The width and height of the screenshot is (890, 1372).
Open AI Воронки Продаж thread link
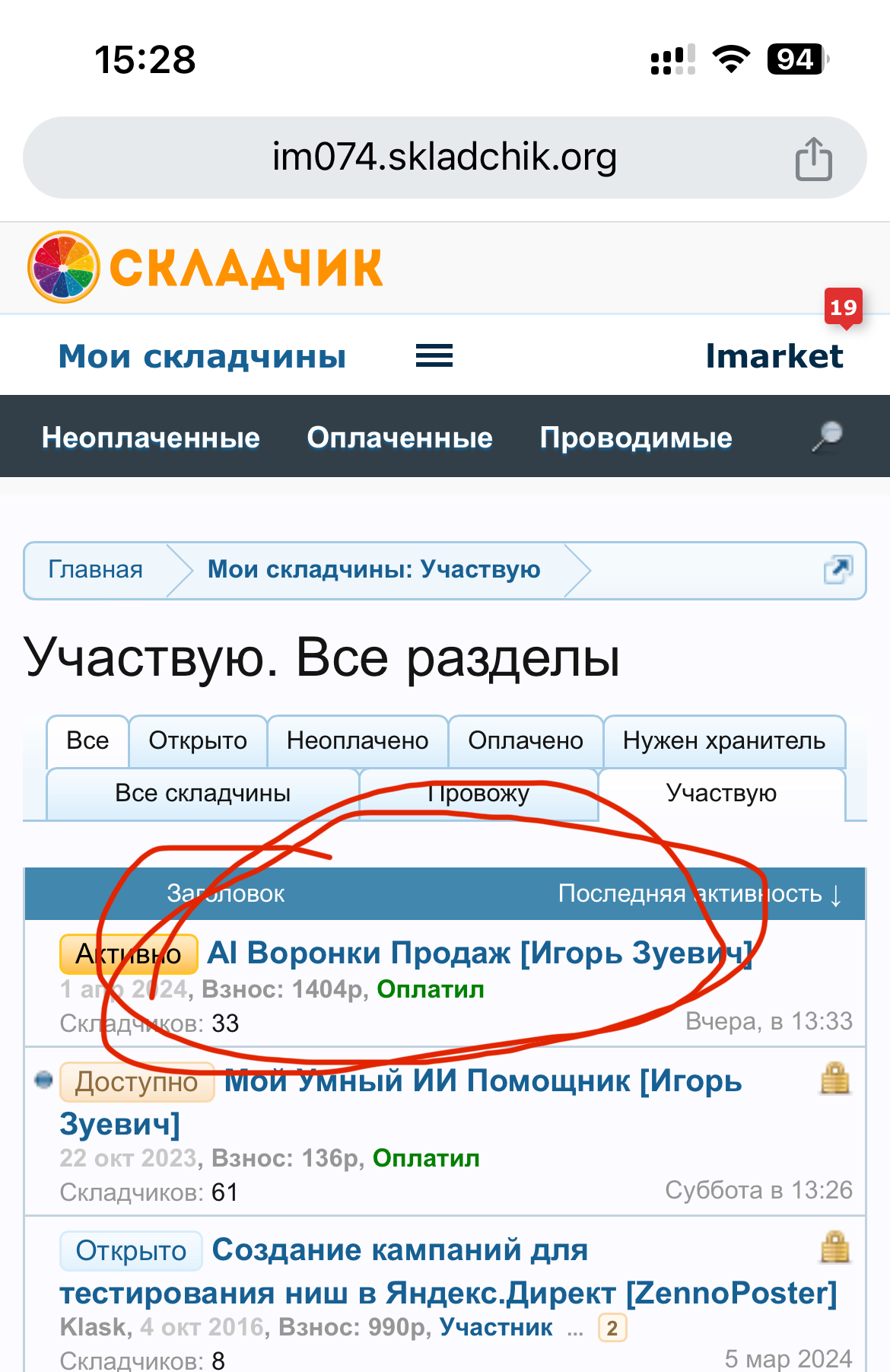coord(479,953)
